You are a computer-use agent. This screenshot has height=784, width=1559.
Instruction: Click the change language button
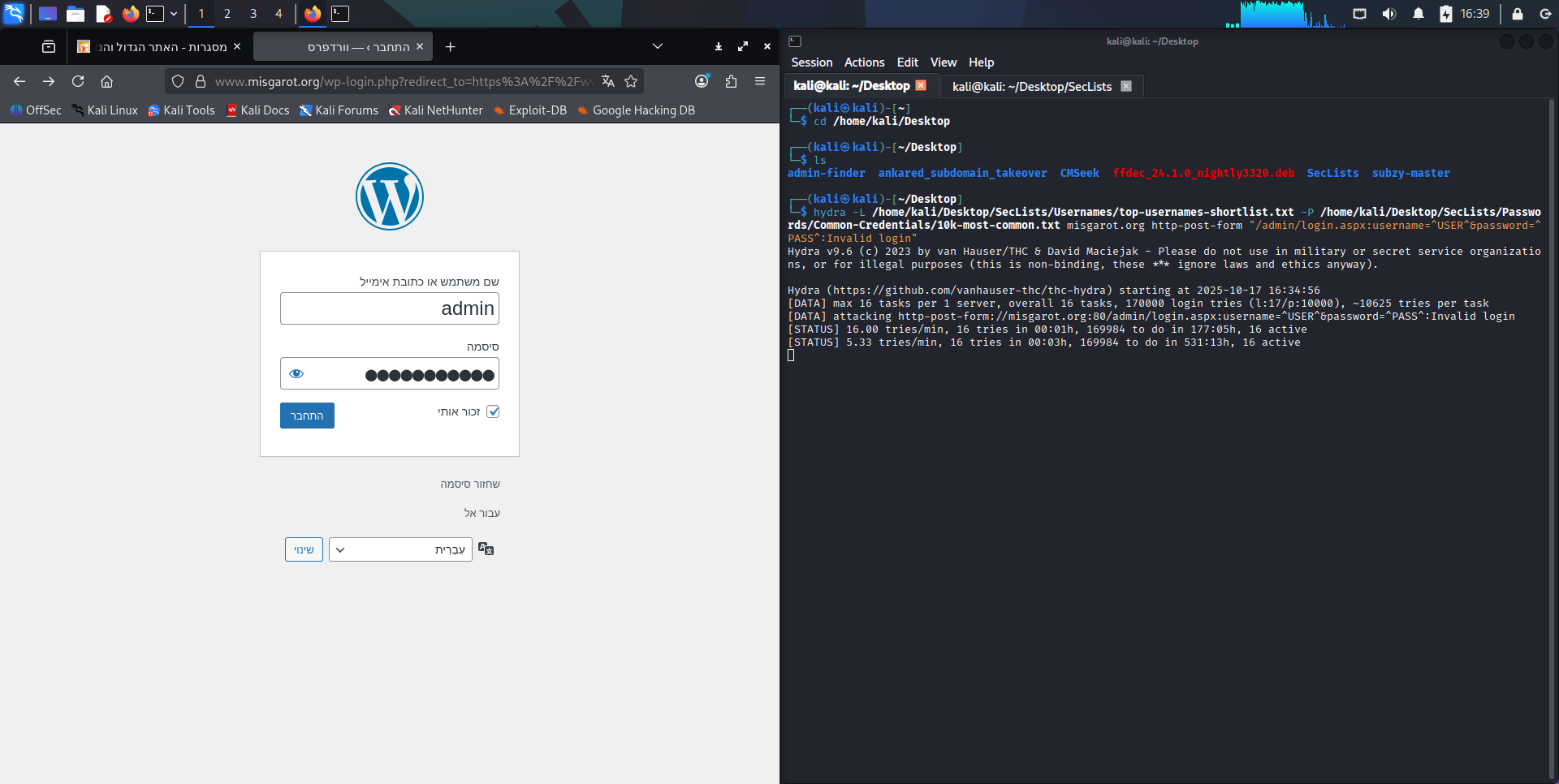click(x=304, y=549)
